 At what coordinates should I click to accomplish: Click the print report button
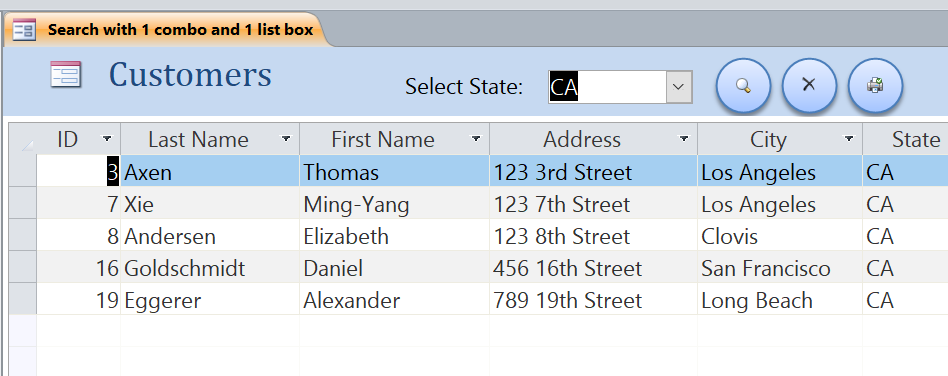(875, 85)
